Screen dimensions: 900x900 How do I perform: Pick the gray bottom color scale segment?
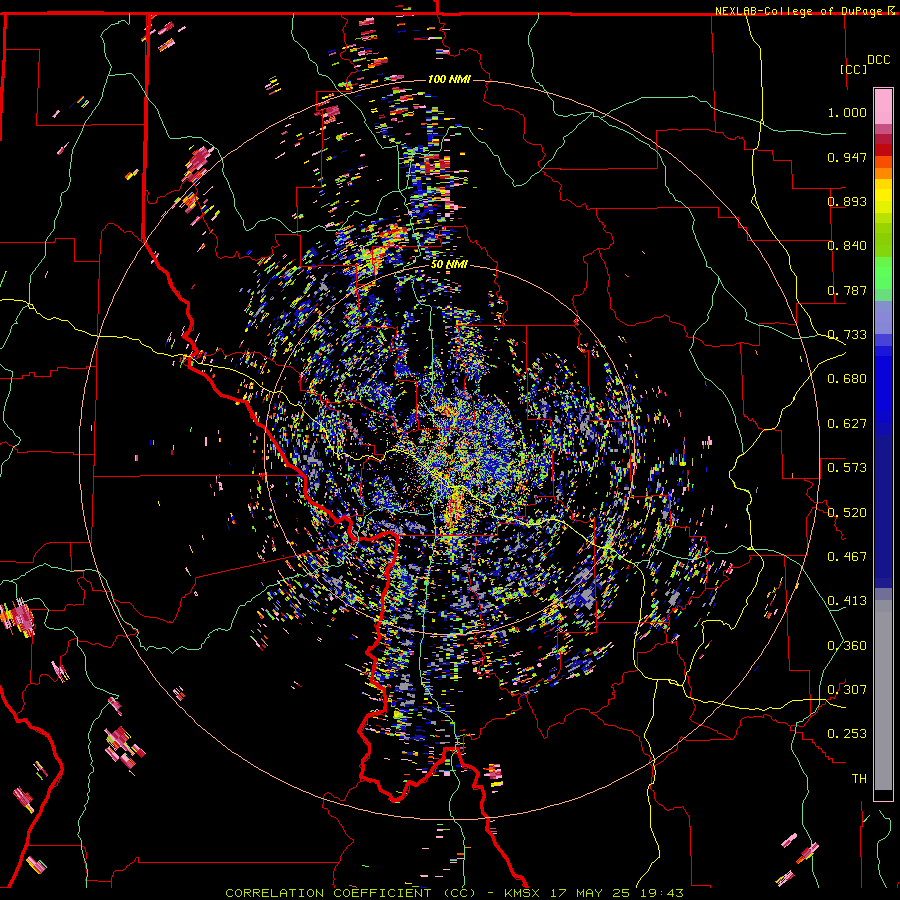pyautogui.click(x=883, y=695)
